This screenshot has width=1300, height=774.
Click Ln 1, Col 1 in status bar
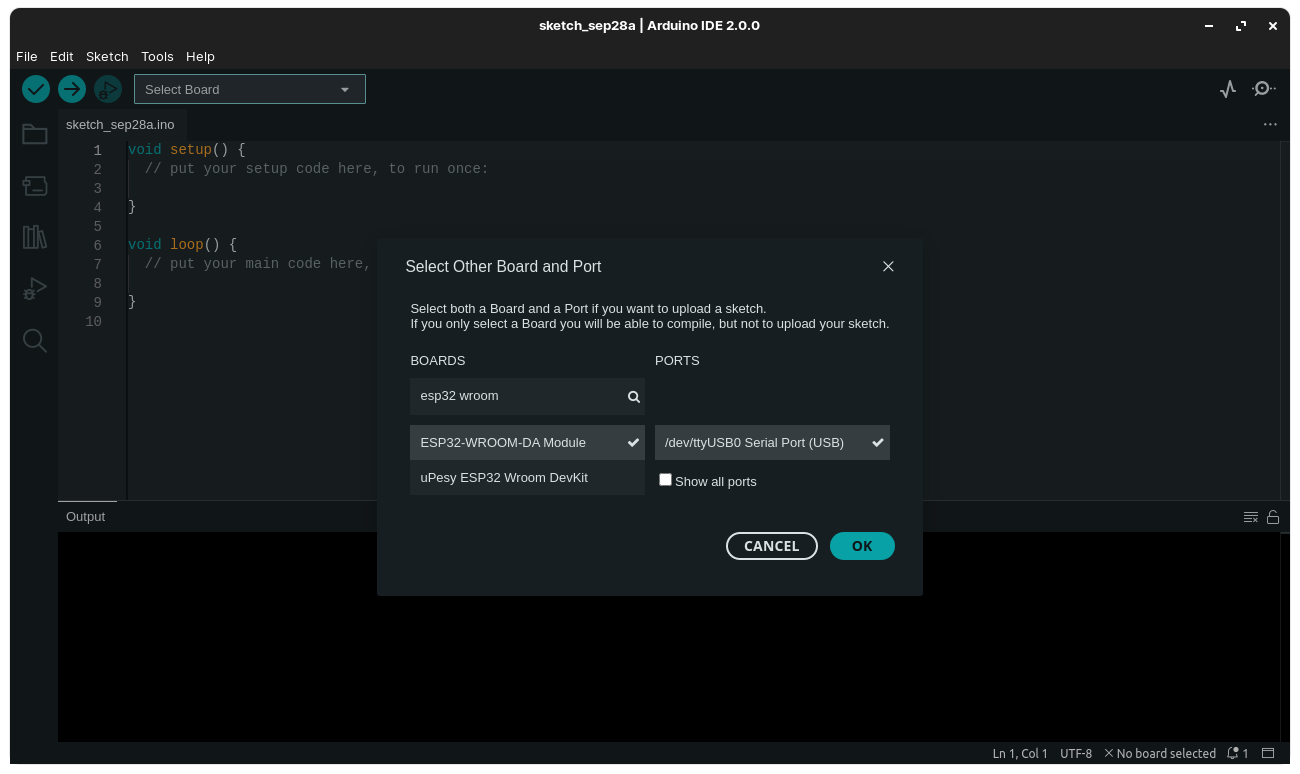(1020, 753)
